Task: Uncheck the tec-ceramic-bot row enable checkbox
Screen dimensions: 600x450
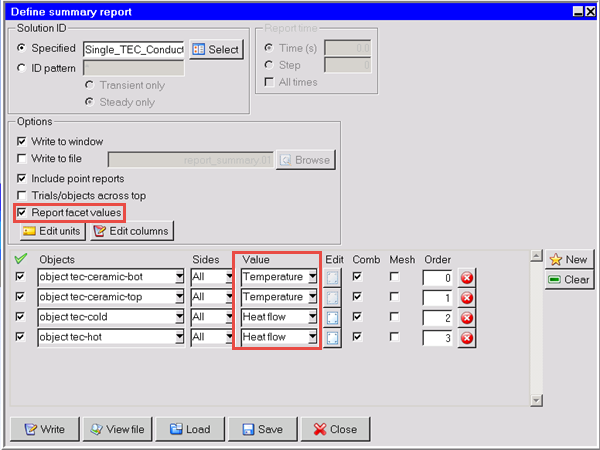Action: pyautogui.click(x=20, y=276)
